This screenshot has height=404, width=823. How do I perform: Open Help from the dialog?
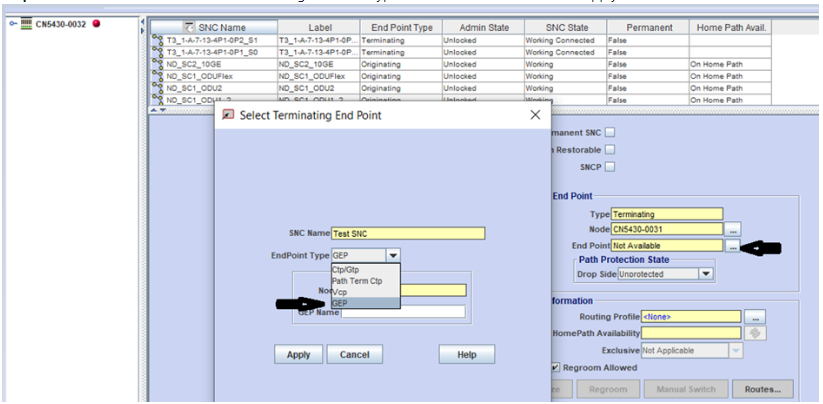pos(467,355)
